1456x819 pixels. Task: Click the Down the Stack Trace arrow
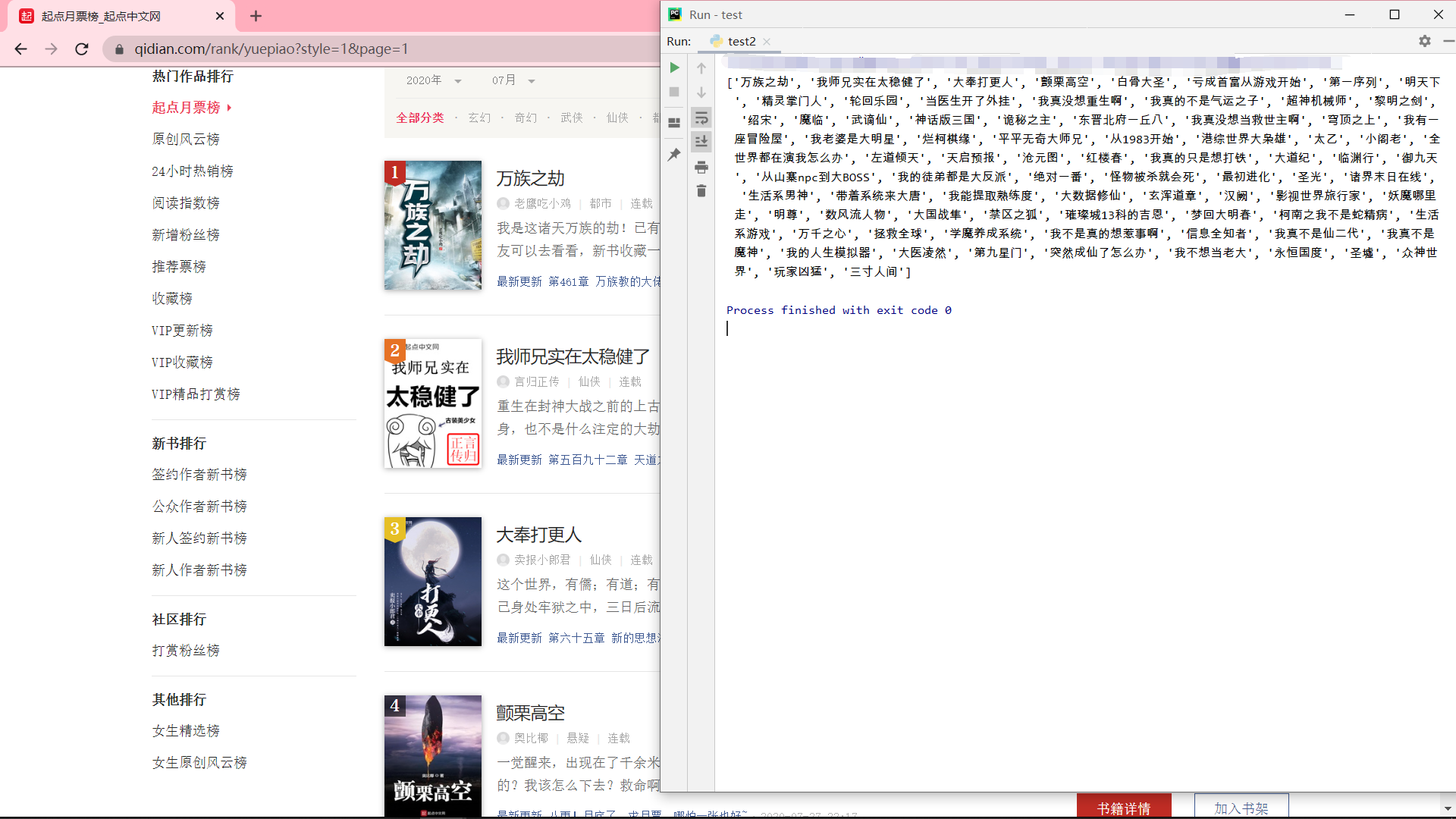(701, 92)
